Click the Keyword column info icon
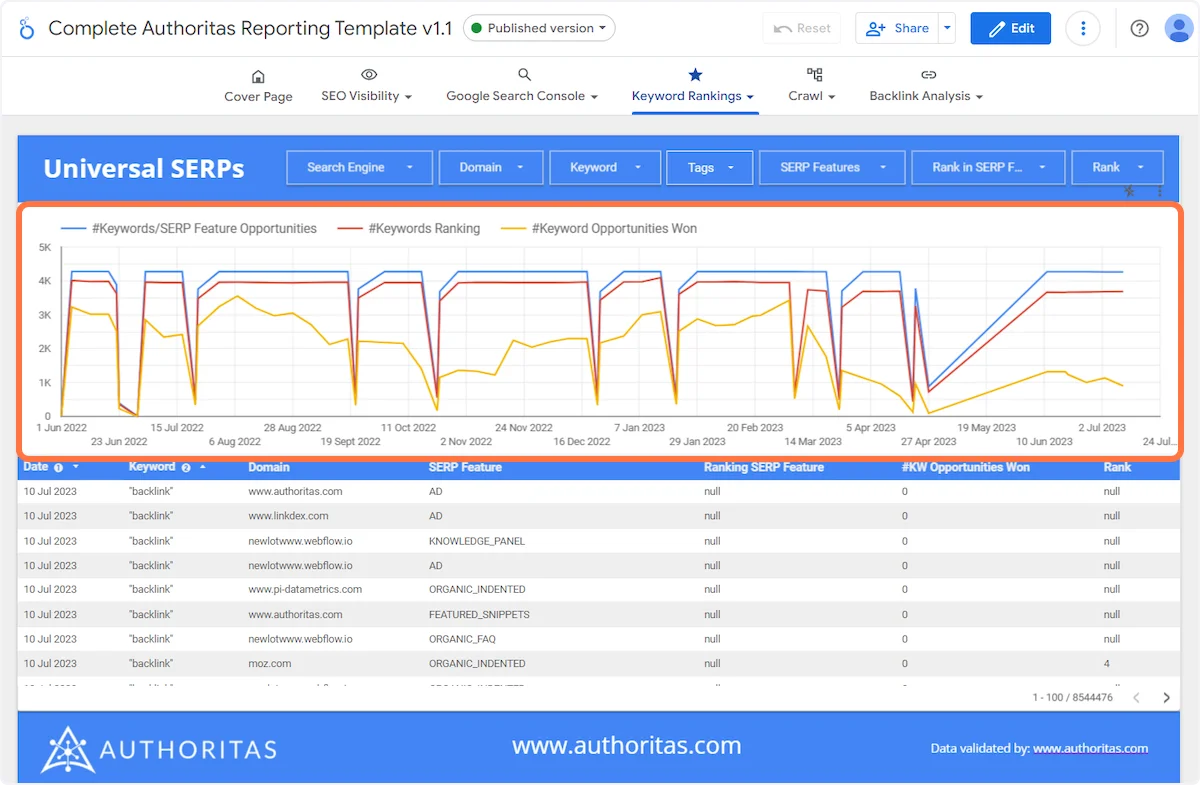1200x785 pixels. point(186,468)
